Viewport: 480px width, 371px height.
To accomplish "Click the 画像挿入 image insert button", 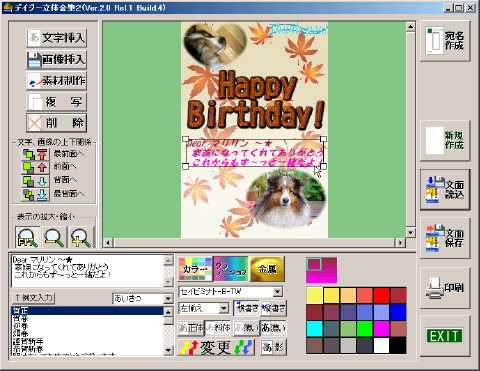I will pos(56,59).
